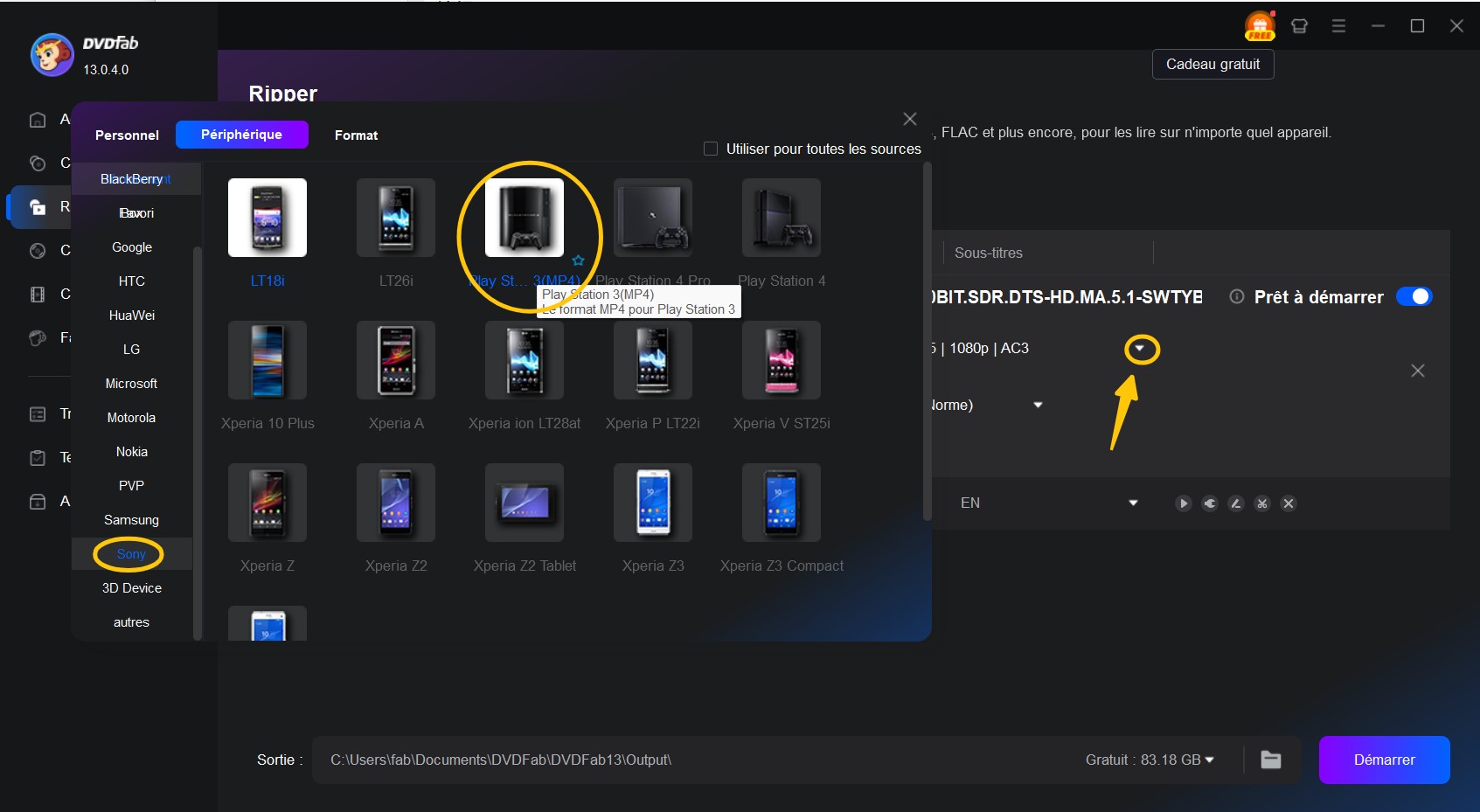The image size is (1480, 812).
Task: Open the skin theme shirt icon
Action: tap(1299, 26)
